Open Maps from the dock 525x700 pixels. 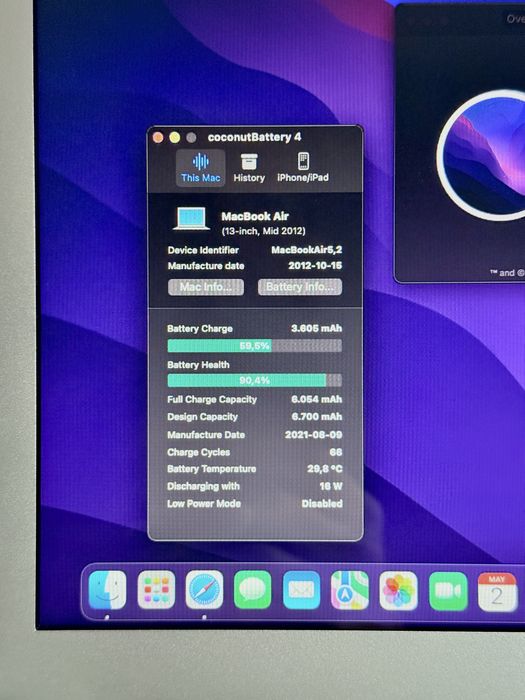click(x=350, y=590)
